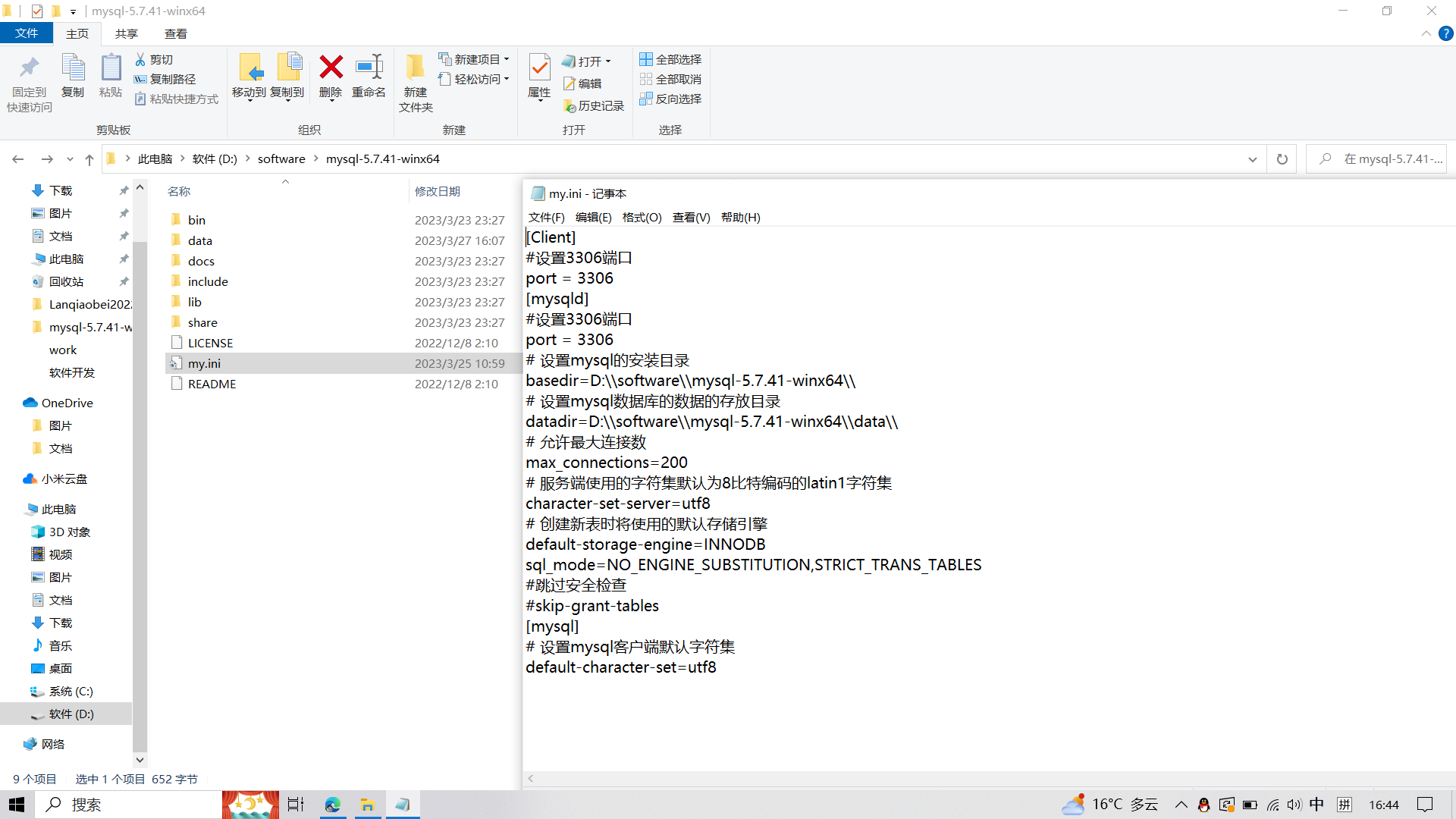Click the New Folder (新建文件夹) icon
1456x819 pixels.
coord(415,67)
